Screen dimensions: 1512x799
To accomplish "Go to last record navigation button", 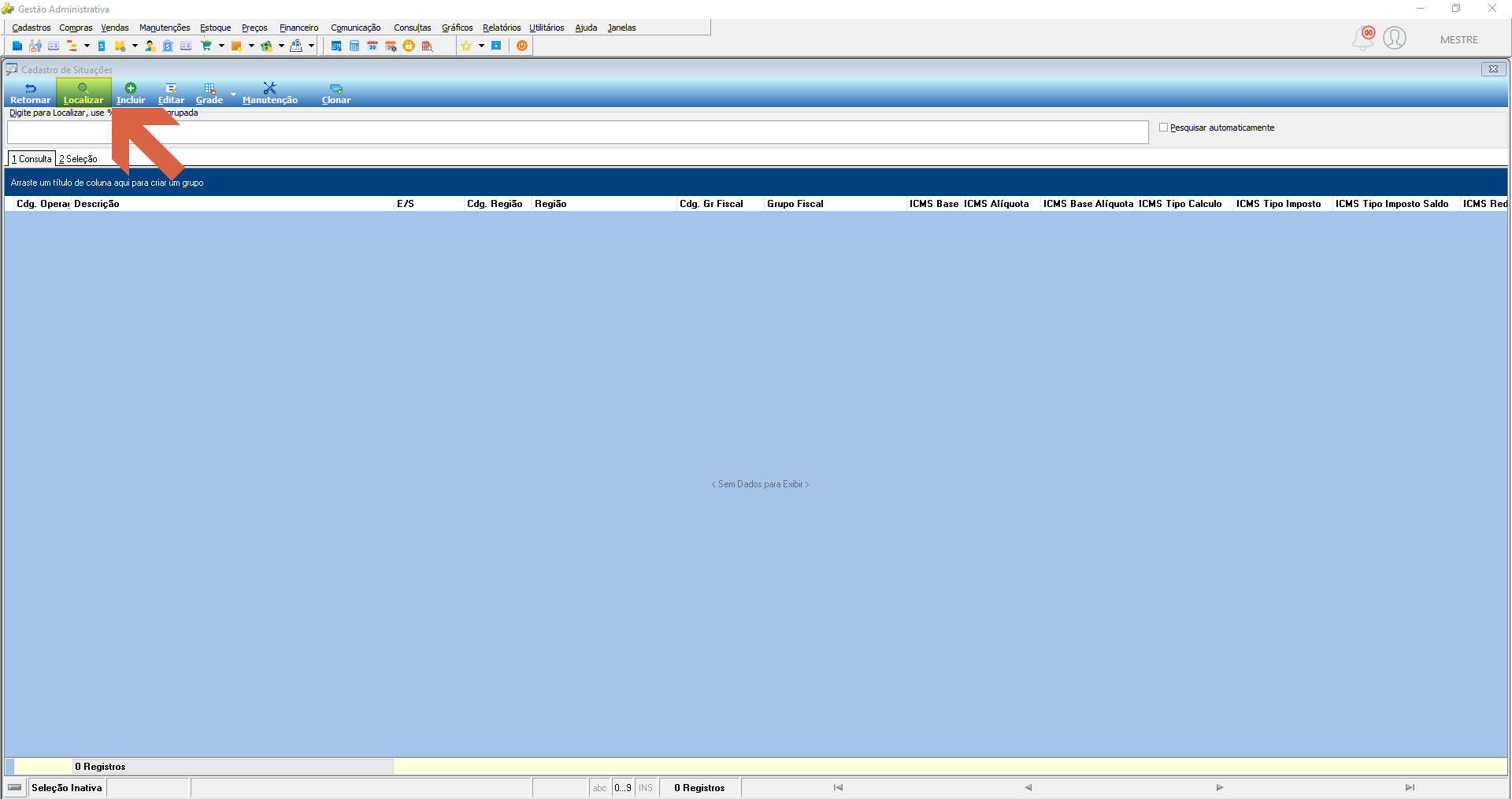I will (1410, 787).
